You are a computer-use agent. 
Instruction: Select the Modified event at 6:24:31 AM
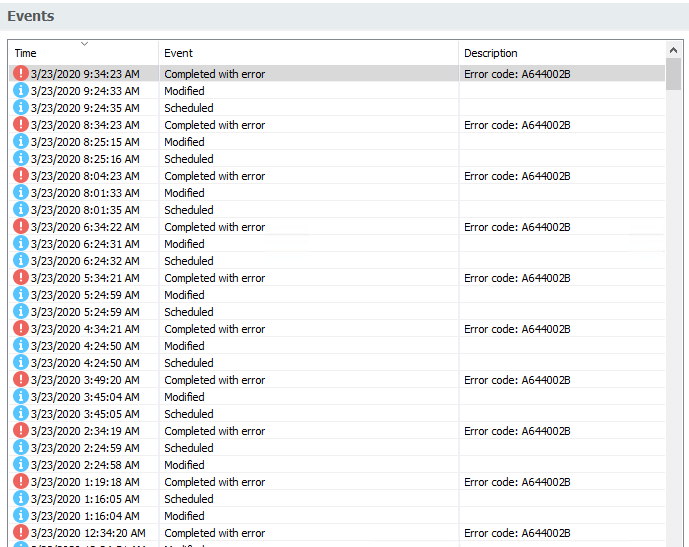[184, 244]
